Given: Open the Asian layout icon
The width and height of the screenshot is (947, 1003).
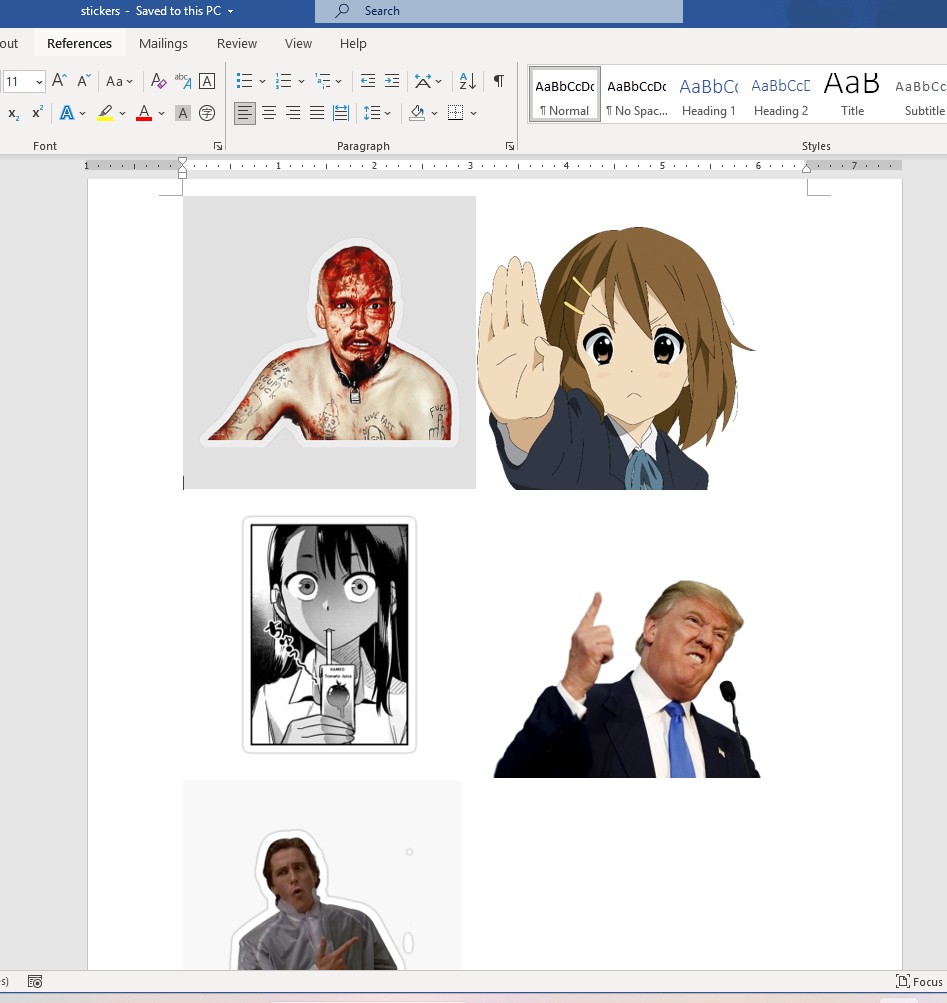Looking at the screenshot, I should click(x=422, y=81).
